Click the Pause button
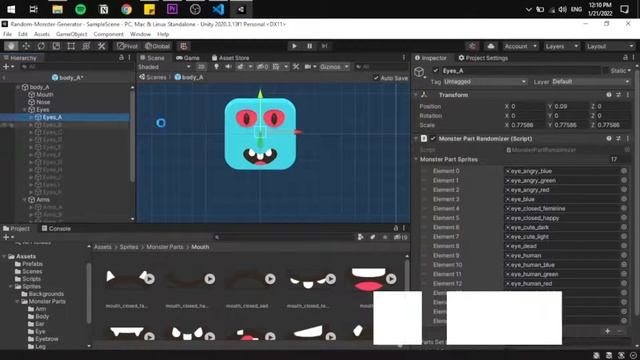This screenshot has width=640, height=360. [x=309, y=46]
